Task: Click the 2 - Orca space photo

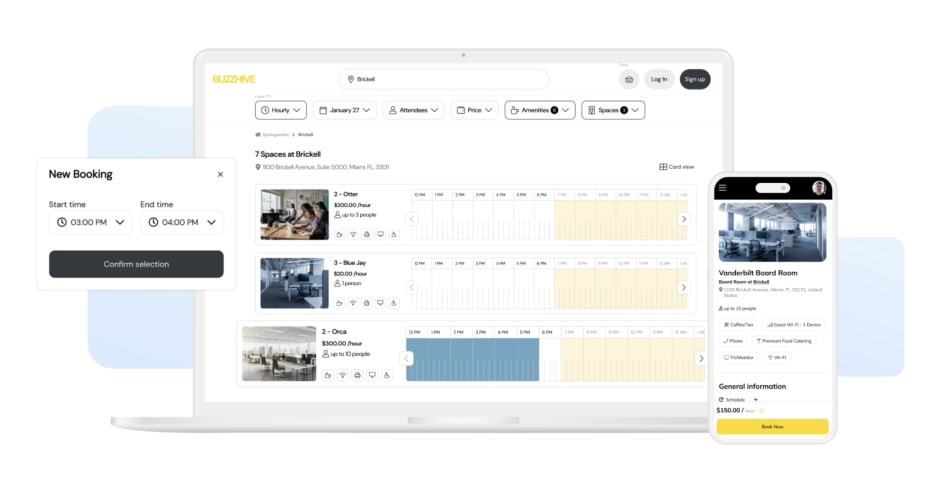Action: [x=279, y=354]
